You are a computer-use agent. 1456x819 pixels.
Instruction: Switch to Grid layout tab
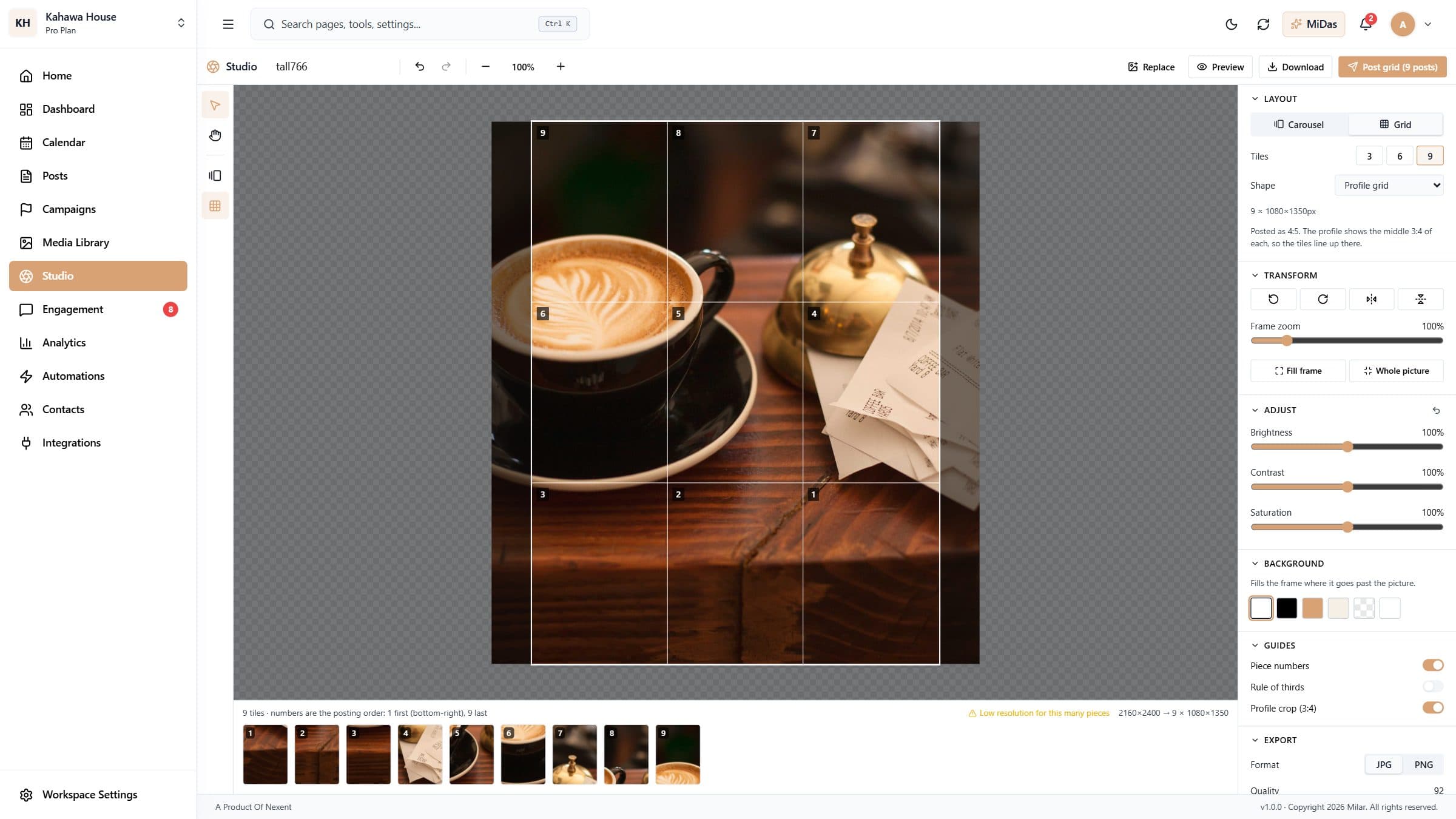[1395, 124]
